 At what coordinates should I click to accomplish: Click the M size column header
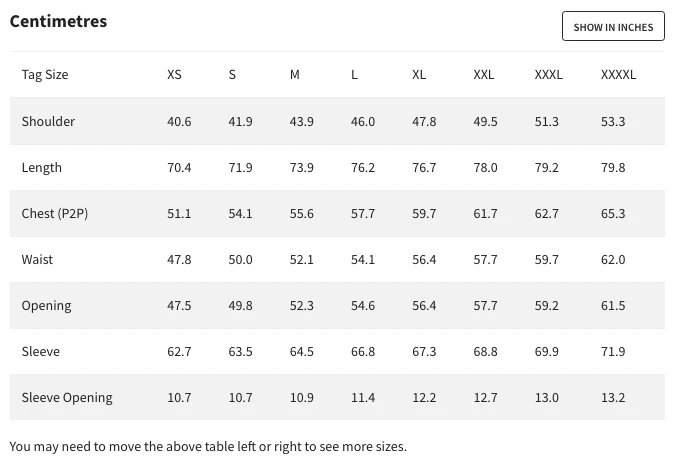click(x=295, y=75)
